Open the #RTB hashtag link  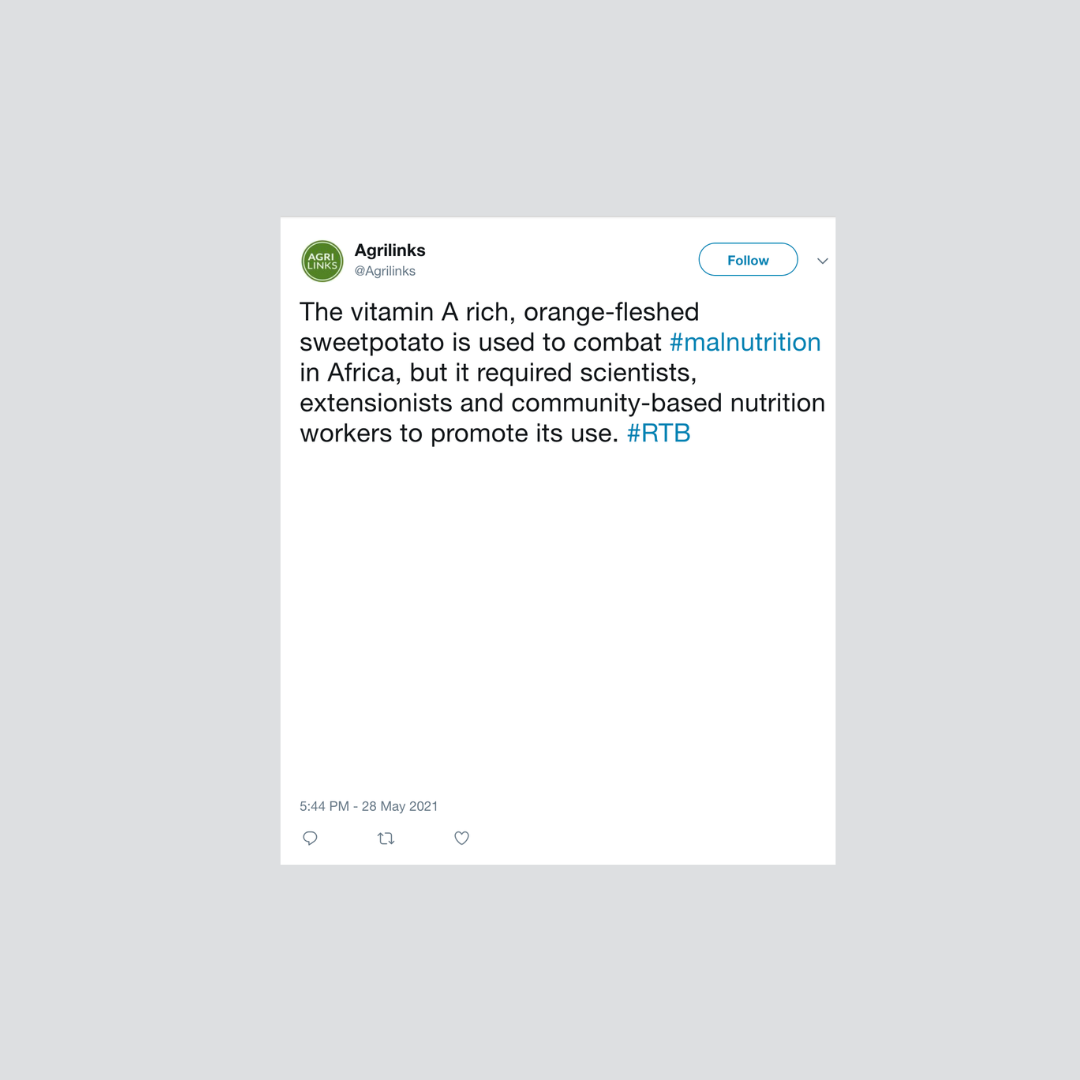(x=658, y=433)
